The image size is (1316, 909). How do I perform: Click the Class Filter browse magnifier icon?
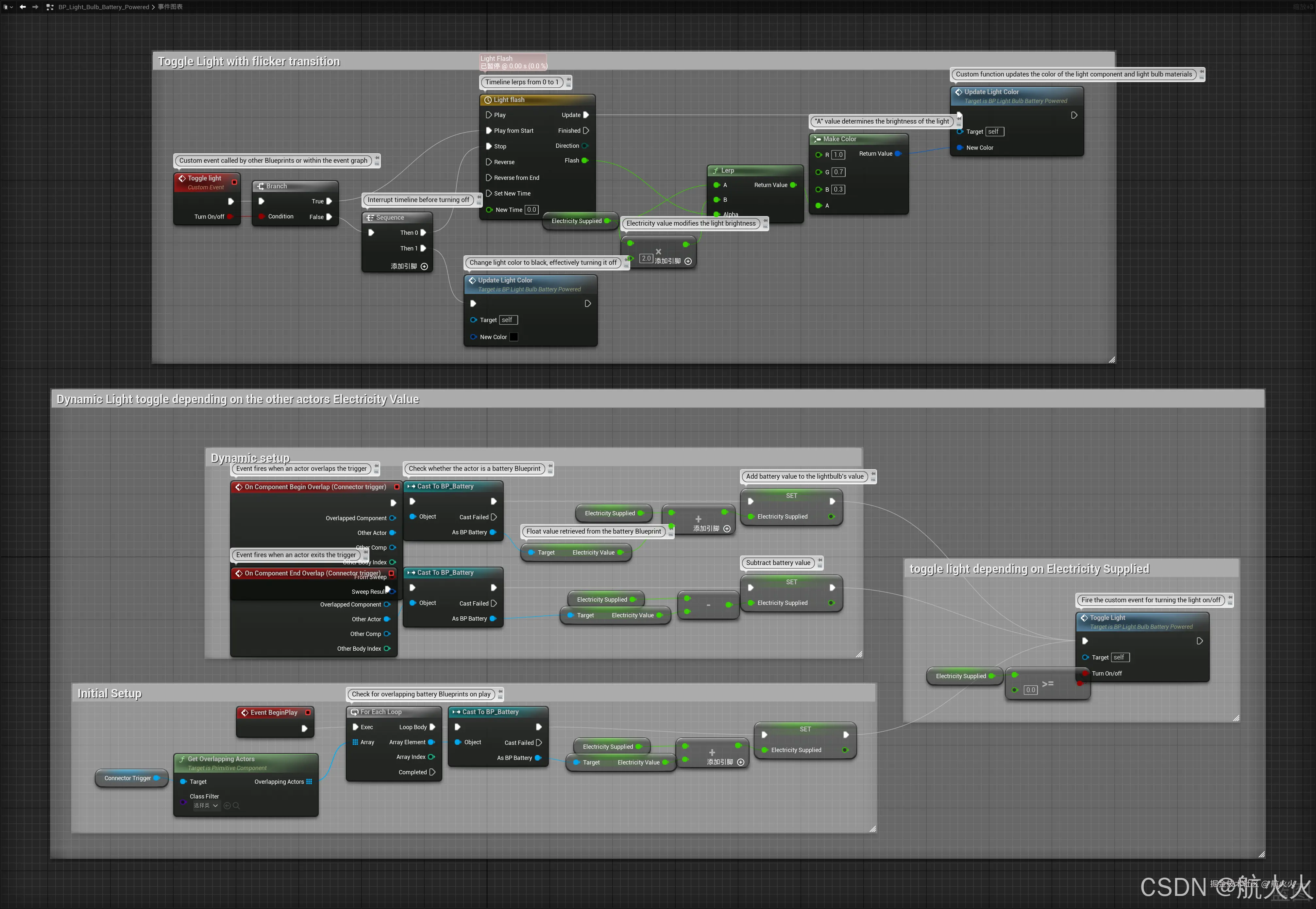[236, 806]
